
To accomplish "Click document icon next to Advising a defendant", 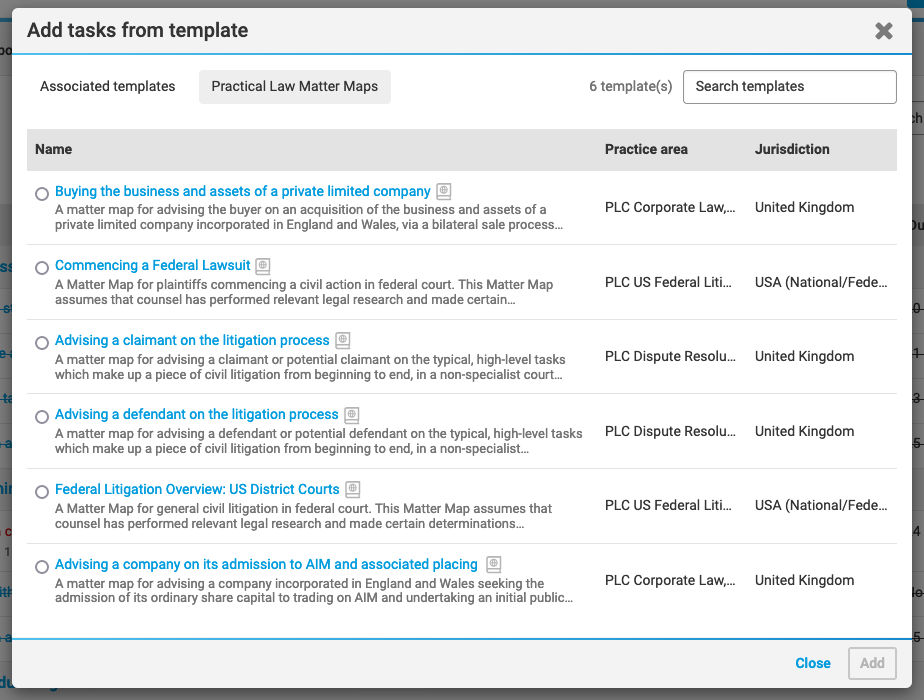I will pyautogui.click(x=352, y=415).
